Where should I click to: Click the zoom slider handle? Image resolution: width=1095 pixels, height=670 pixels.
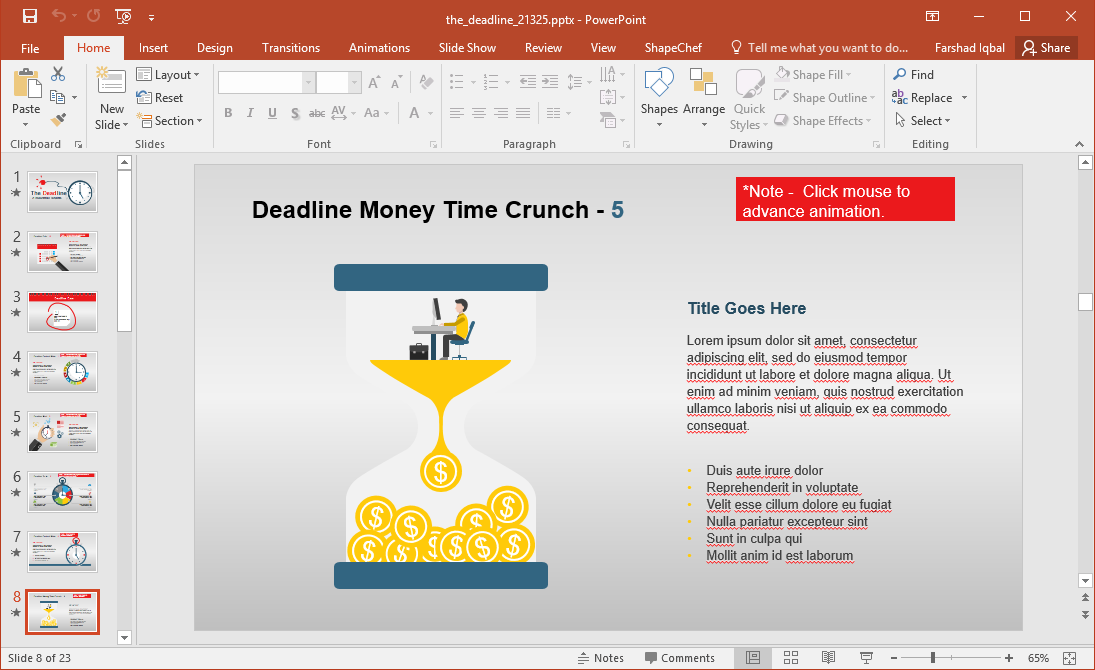pyautogui.click(x=933, y=658)
